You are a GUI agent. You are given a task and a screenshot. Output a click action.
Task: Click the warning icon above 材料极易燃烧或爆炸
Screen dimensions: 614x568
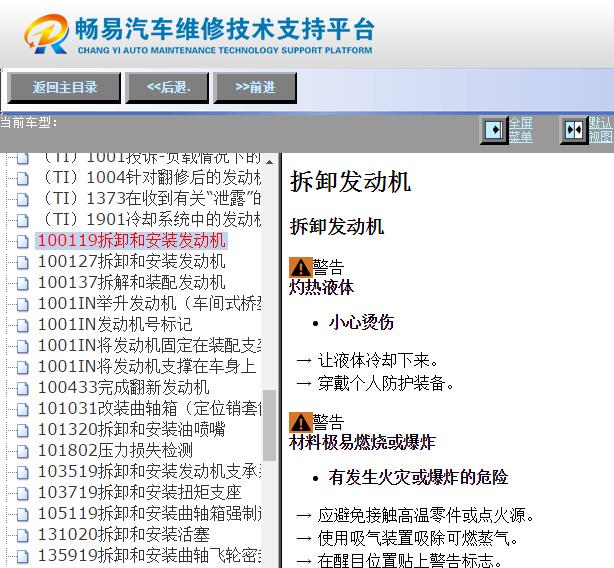click(301, 422)
